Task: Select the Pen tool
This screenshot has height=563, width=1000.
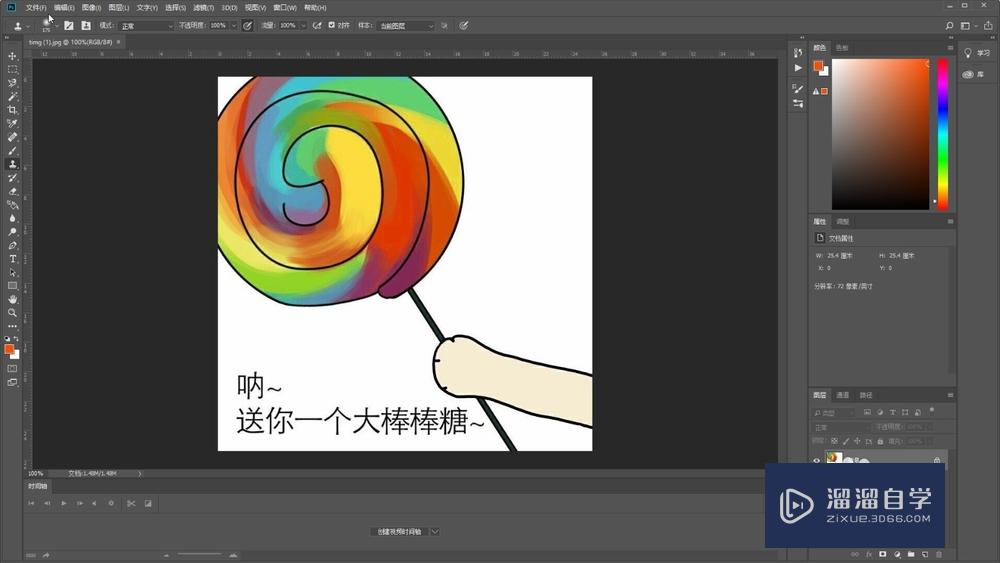Action: [x=12, y=245]
